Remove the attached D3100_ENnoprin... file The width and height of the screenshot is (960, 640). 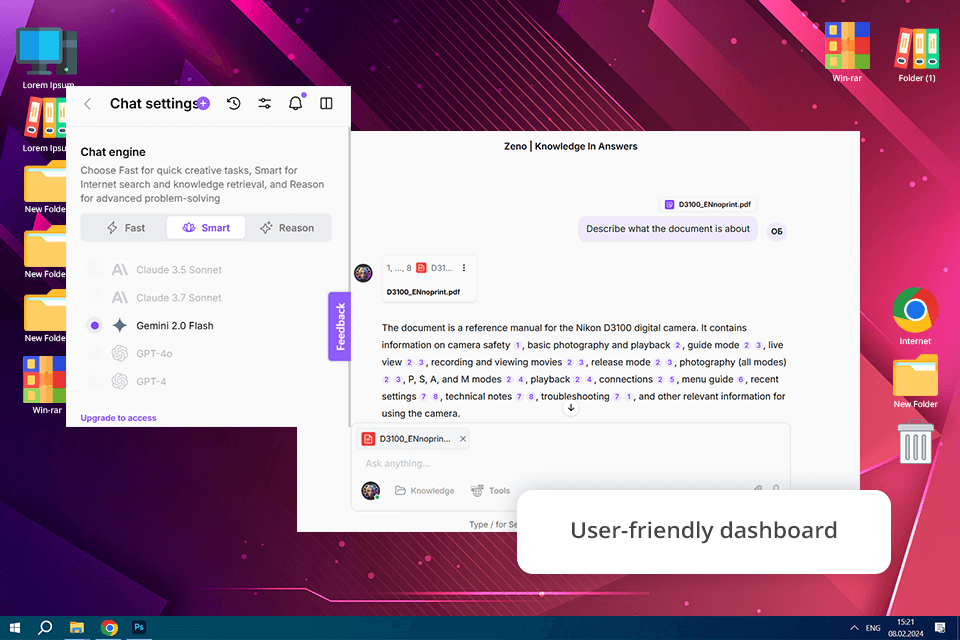pos(463,439)
